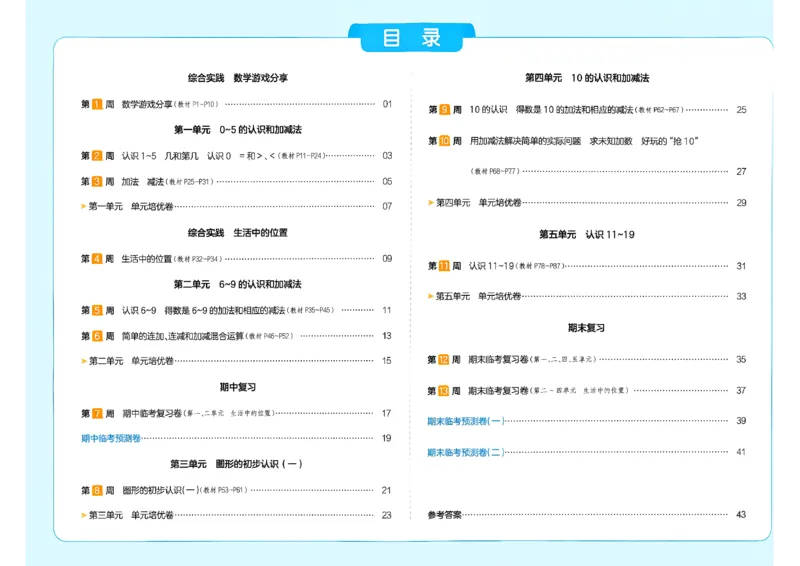The width and height of the screenshot is (800, 566).
Task: Click the 目录 title banner
Action: 412,37
